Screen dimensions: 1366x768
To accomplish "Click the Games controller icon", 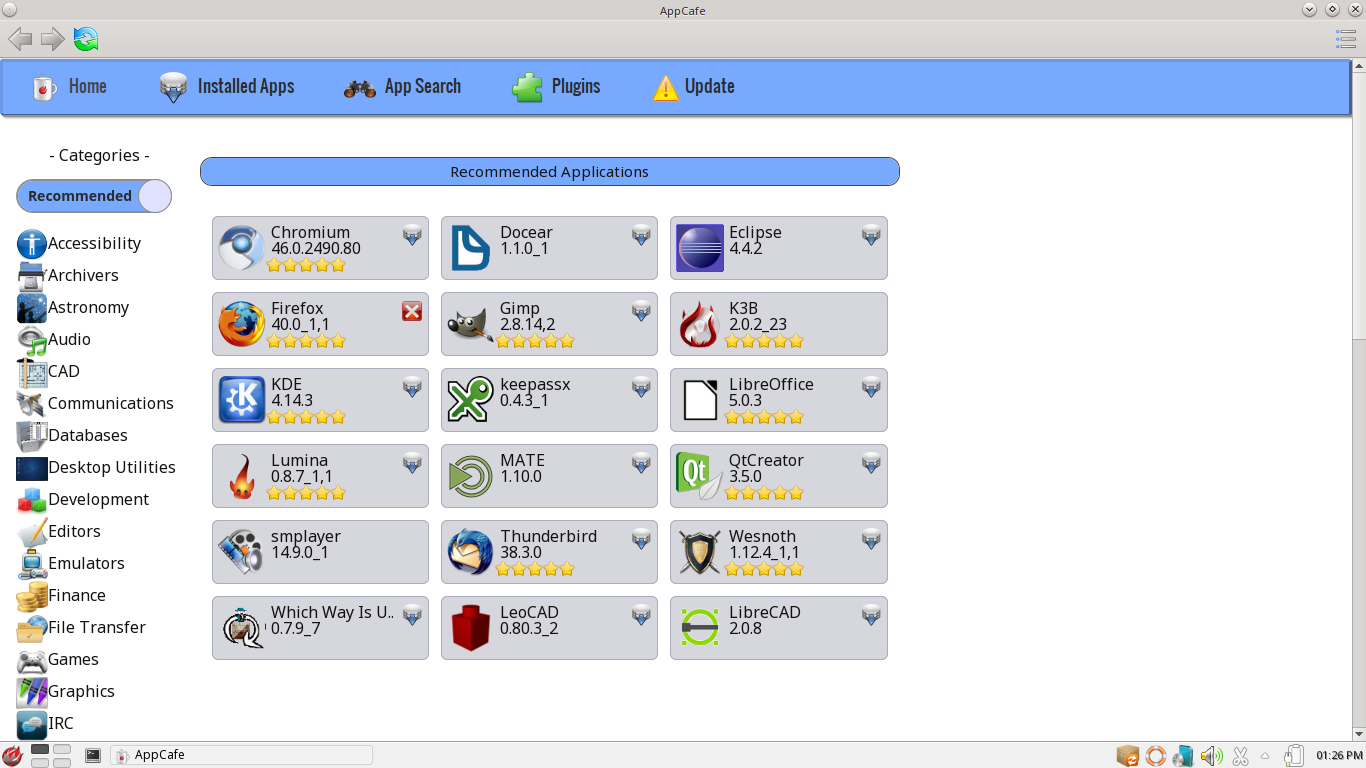I will 32,660.
